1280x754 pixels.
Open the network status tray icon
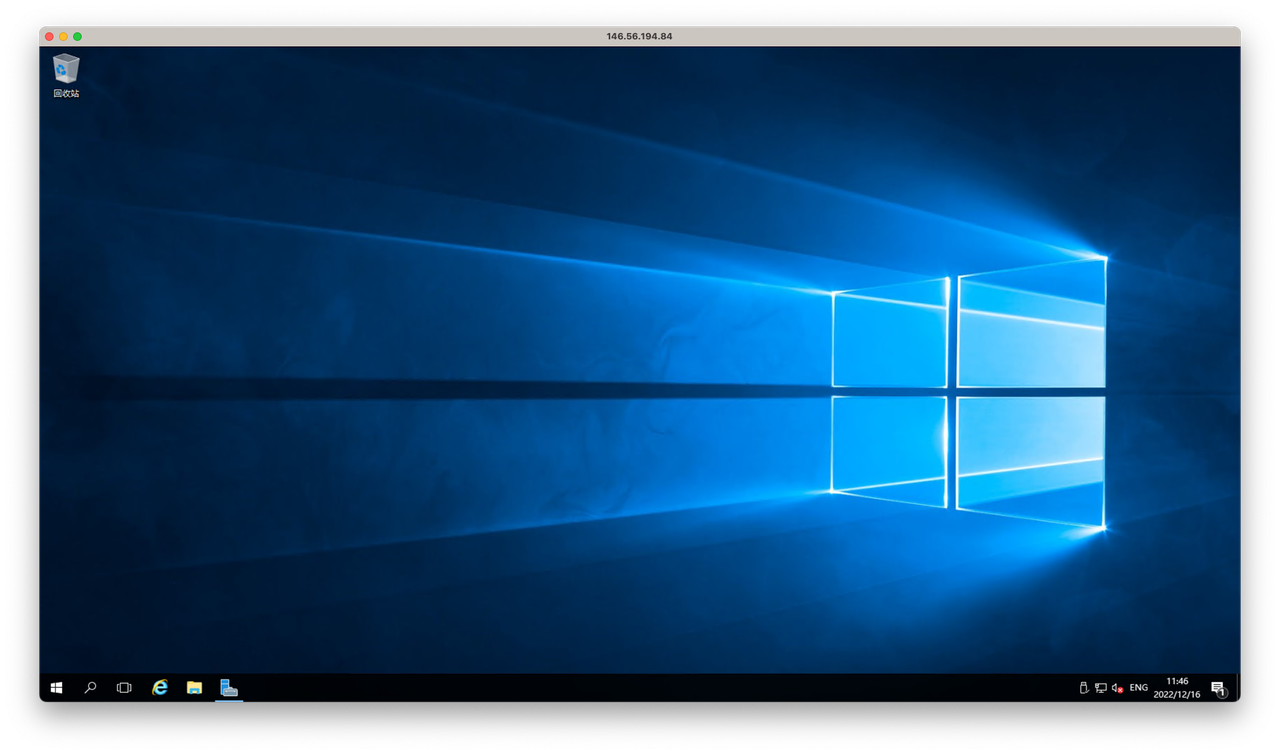click(x=1100, y=688)
